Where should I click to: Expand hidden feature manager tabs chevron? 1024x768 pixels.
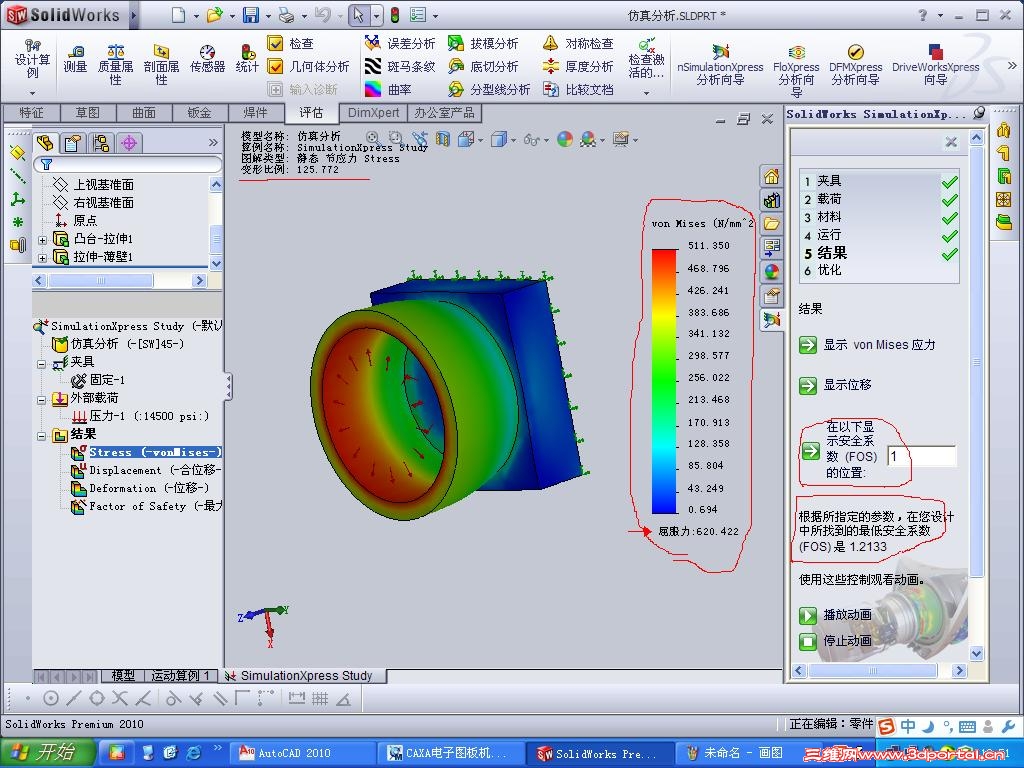[213, 142]
